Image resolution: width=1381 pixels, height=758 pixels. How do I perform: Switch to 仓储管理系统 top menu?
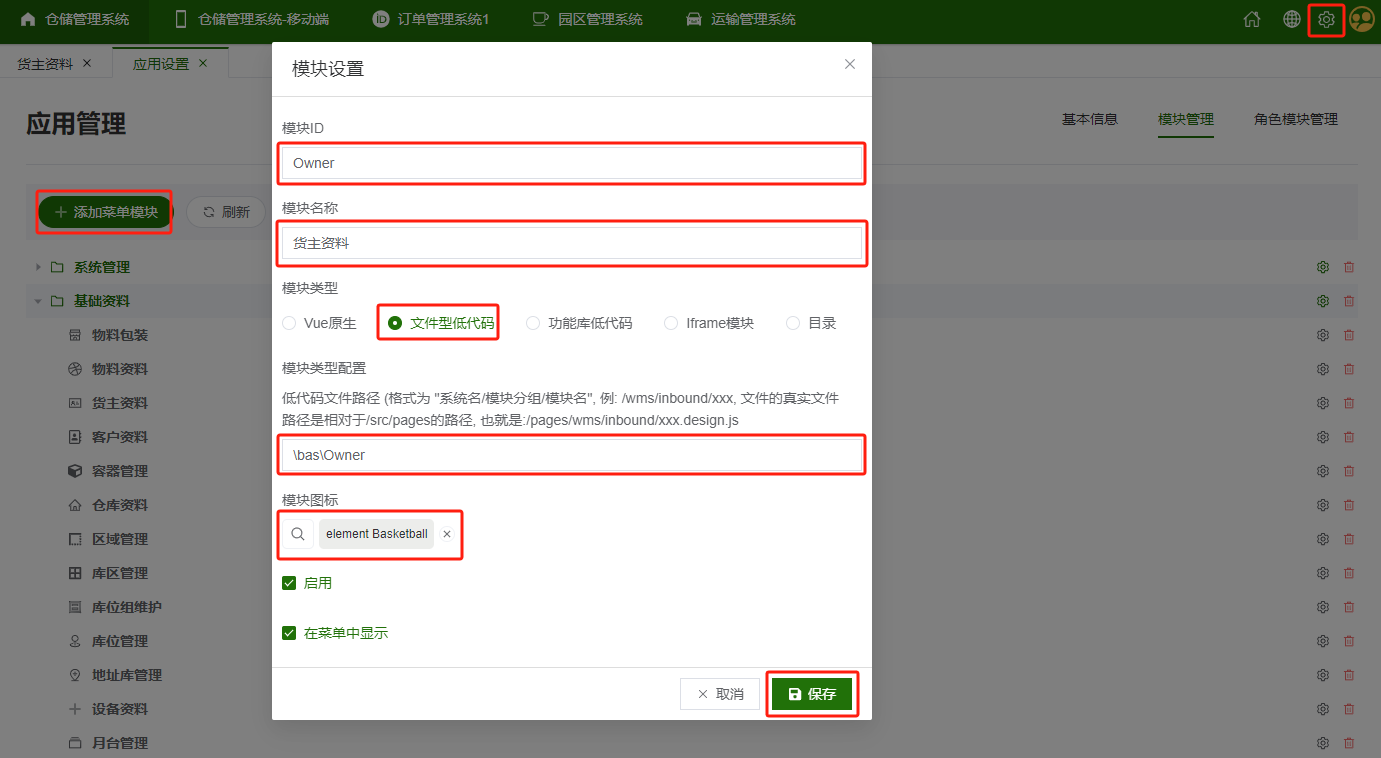coord(75,19)
